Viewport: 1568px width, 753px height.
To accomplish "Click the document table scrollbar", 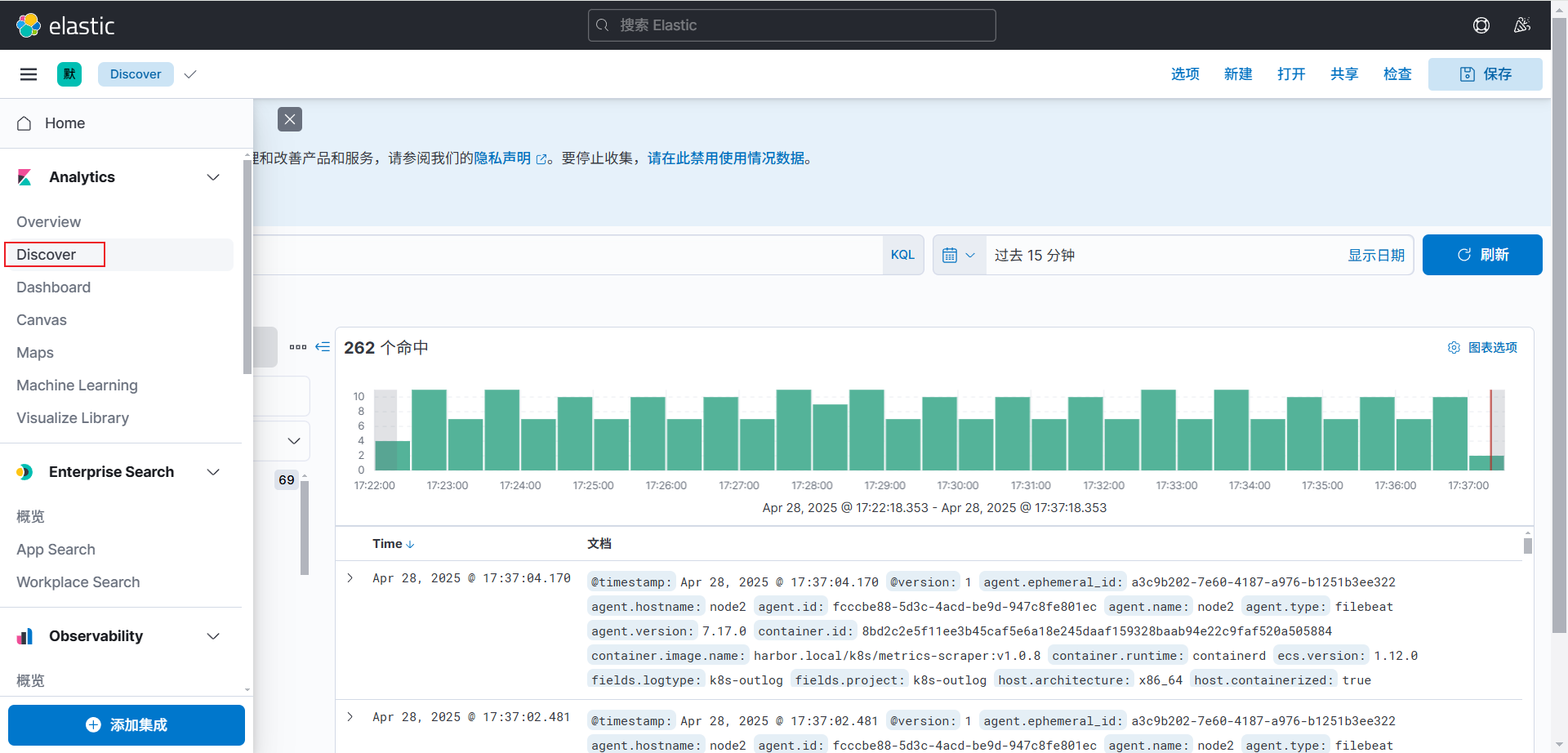I will [x=1527, y=544].
